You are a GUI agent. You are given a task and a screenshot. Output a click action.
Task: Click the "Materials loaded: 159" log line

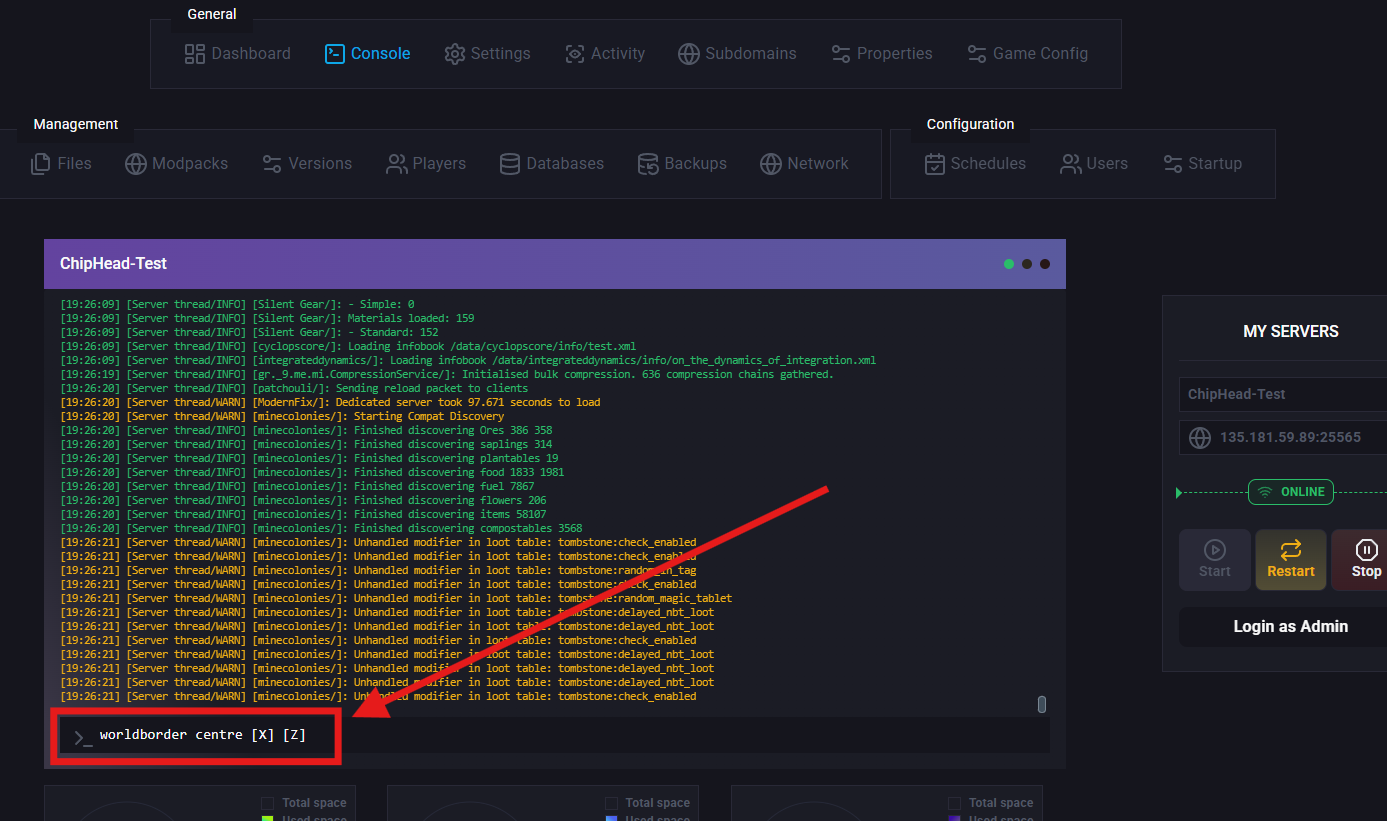coord(267,318)
